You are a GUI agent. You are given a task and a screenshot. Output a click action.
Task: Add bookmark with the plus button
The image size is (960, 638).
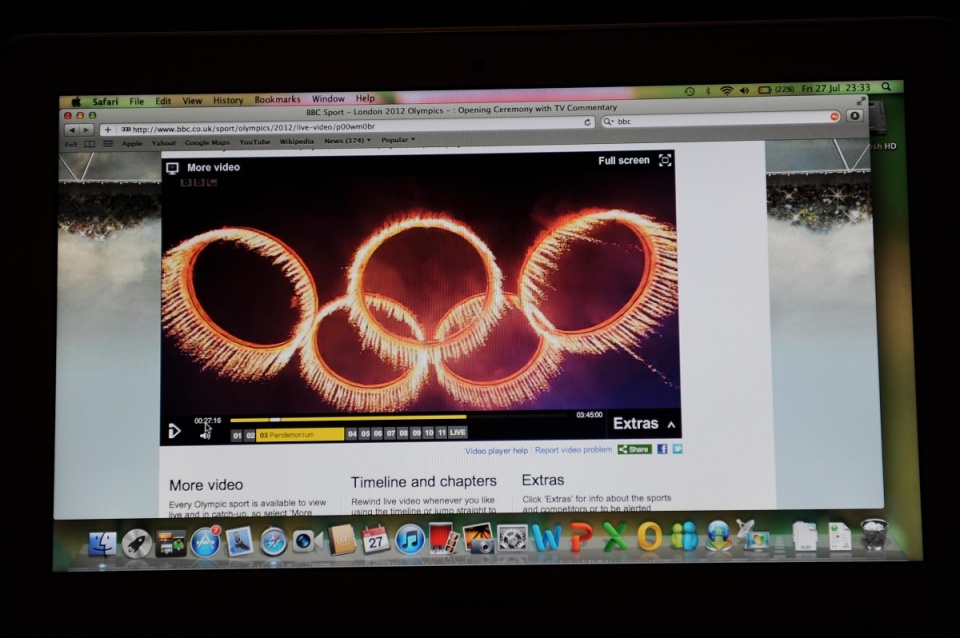(x=108, y=130)
